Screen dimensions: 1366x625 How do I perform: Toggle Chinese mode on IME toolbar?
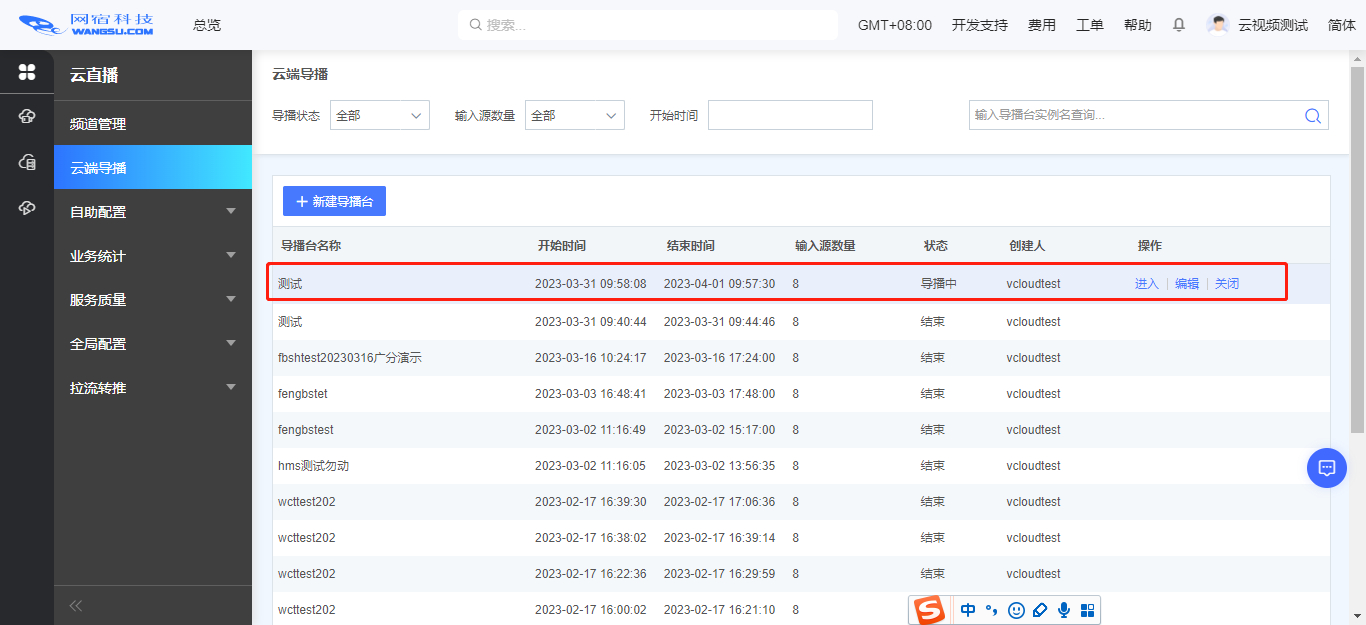(x=968, y=610)
